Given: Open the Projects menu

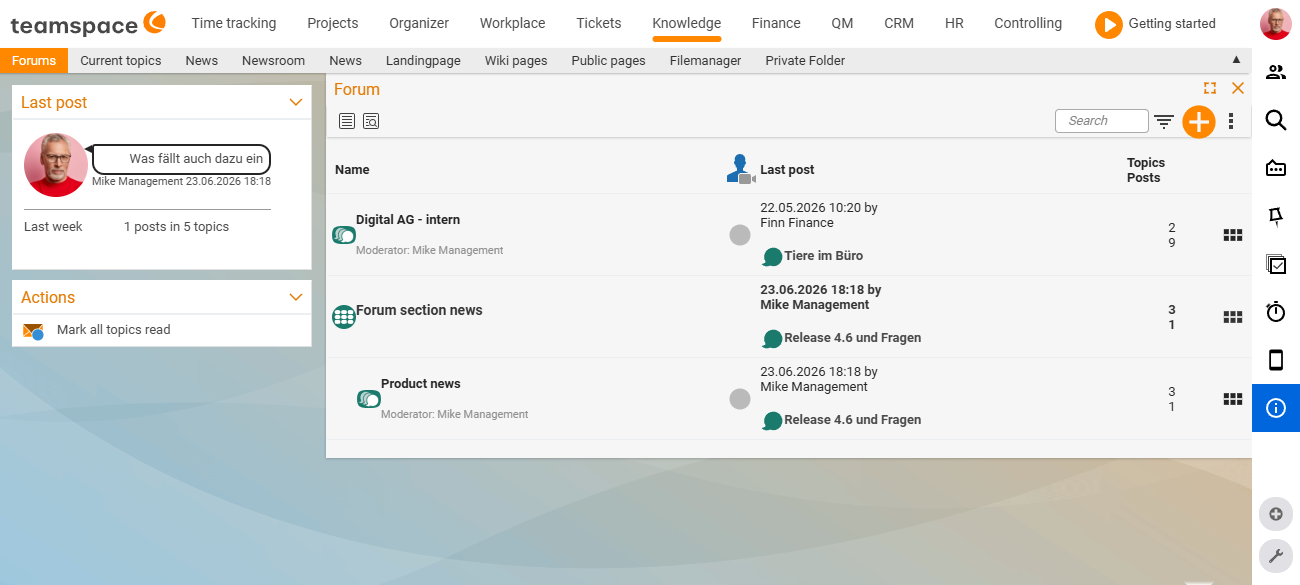Looking at the screenshot, I should (x=333, y=23).
